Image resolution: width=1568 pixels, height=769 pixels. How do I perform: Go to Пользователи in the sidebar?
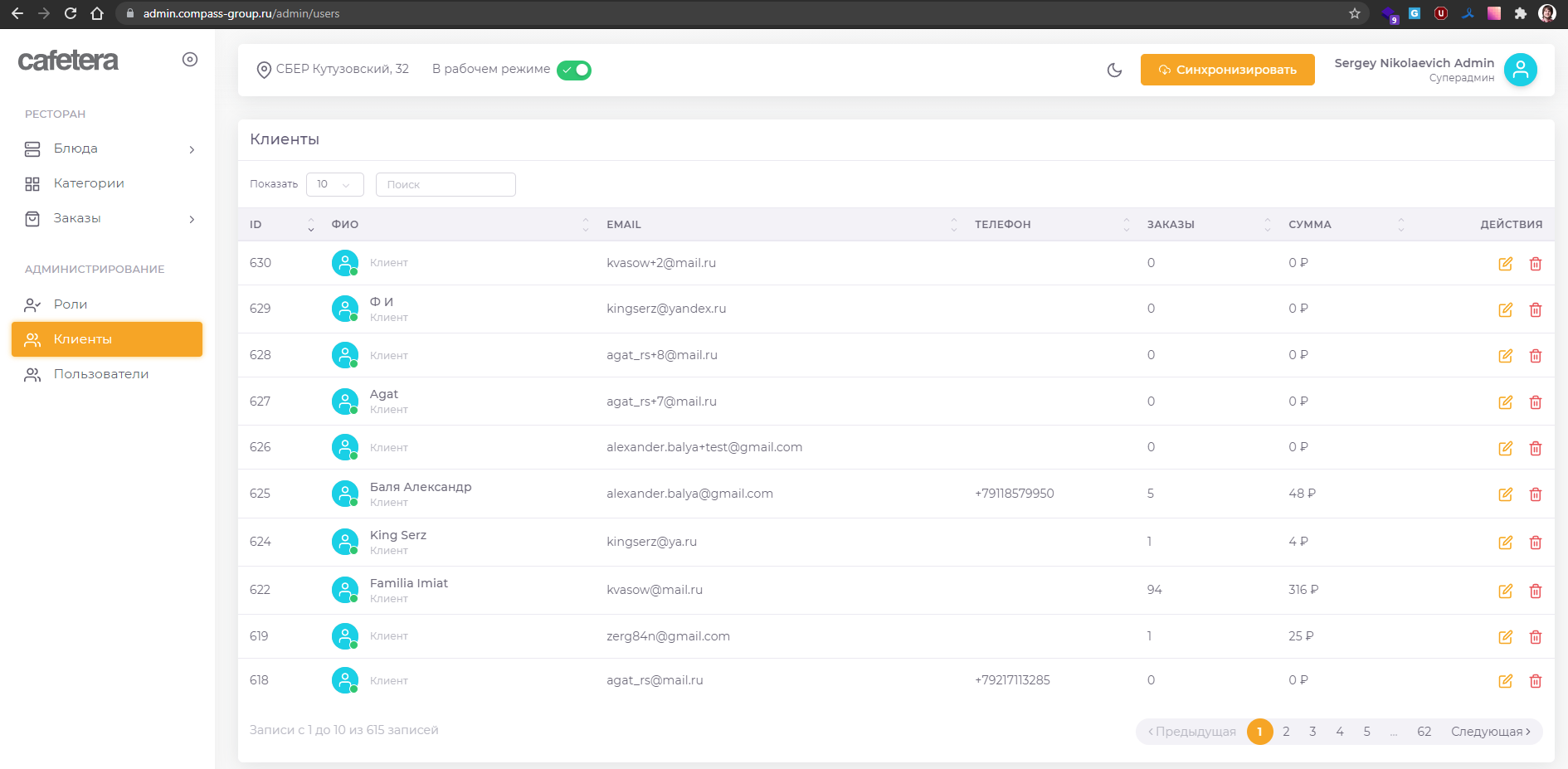(x=101, y=374)
